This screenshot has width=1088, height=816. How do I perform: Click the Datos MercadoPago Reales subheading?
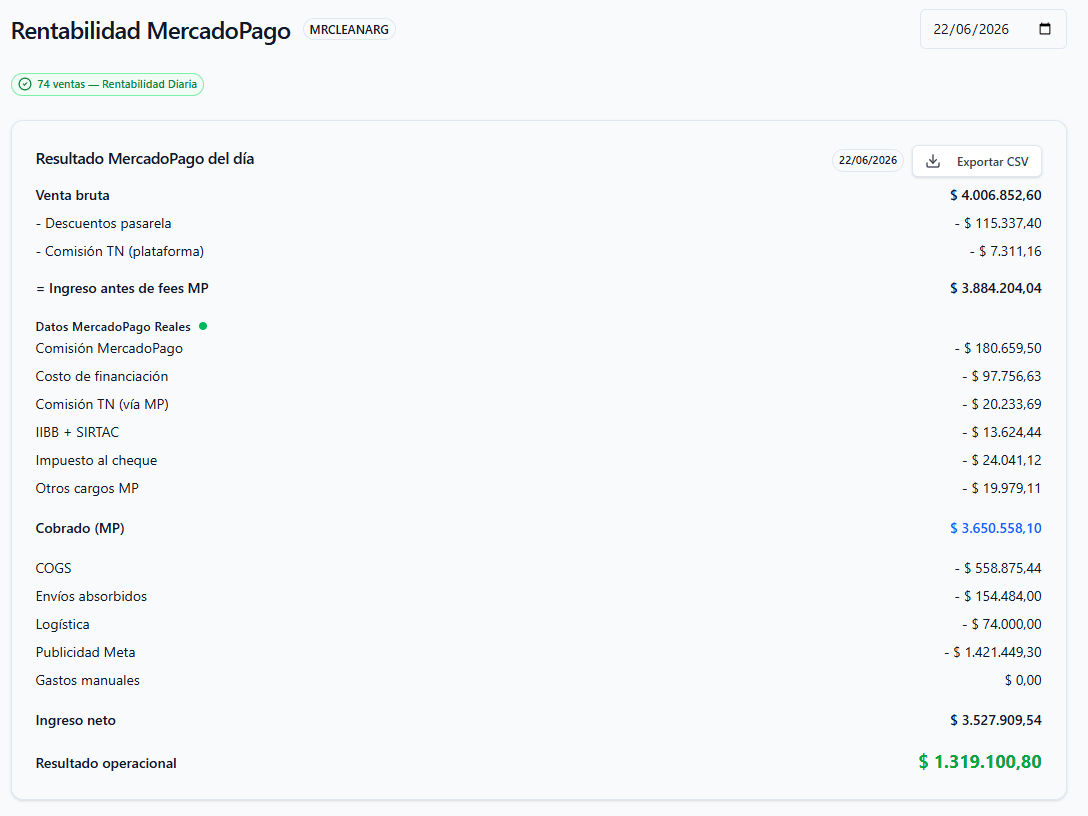tap(113, 327)
